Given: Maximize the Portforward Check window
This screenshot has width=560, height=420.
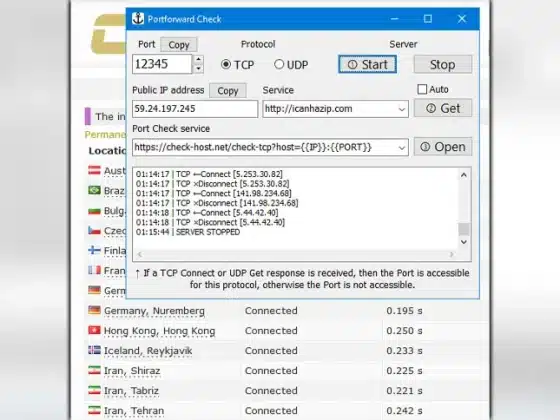Looking at the screenshot, I should (428, 19).
